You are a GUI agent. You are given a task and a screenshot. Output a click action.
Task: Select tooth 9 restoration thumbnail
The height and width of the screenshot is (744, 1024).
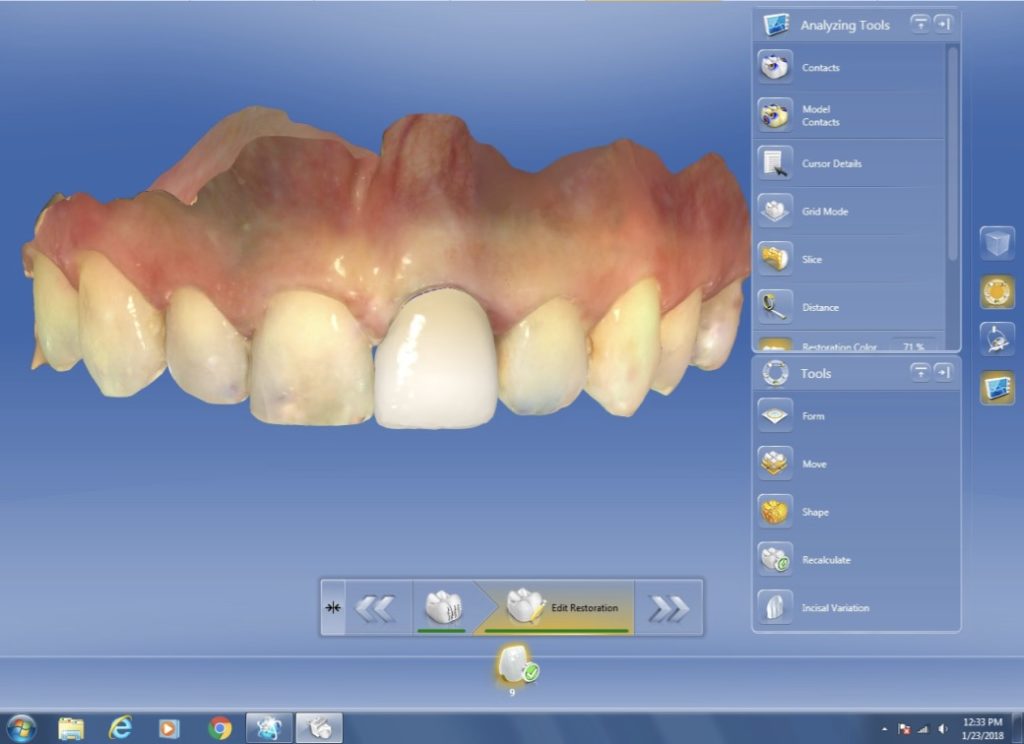[513, 665]
